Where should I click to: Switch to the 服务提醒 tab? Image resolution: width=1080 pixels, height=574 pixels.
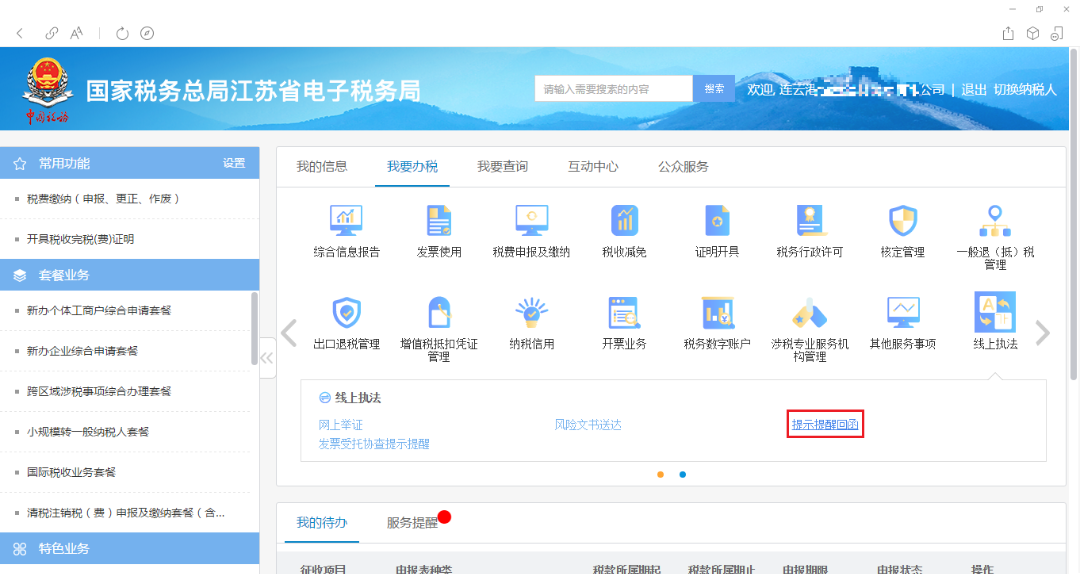click(x=412, y=522)
